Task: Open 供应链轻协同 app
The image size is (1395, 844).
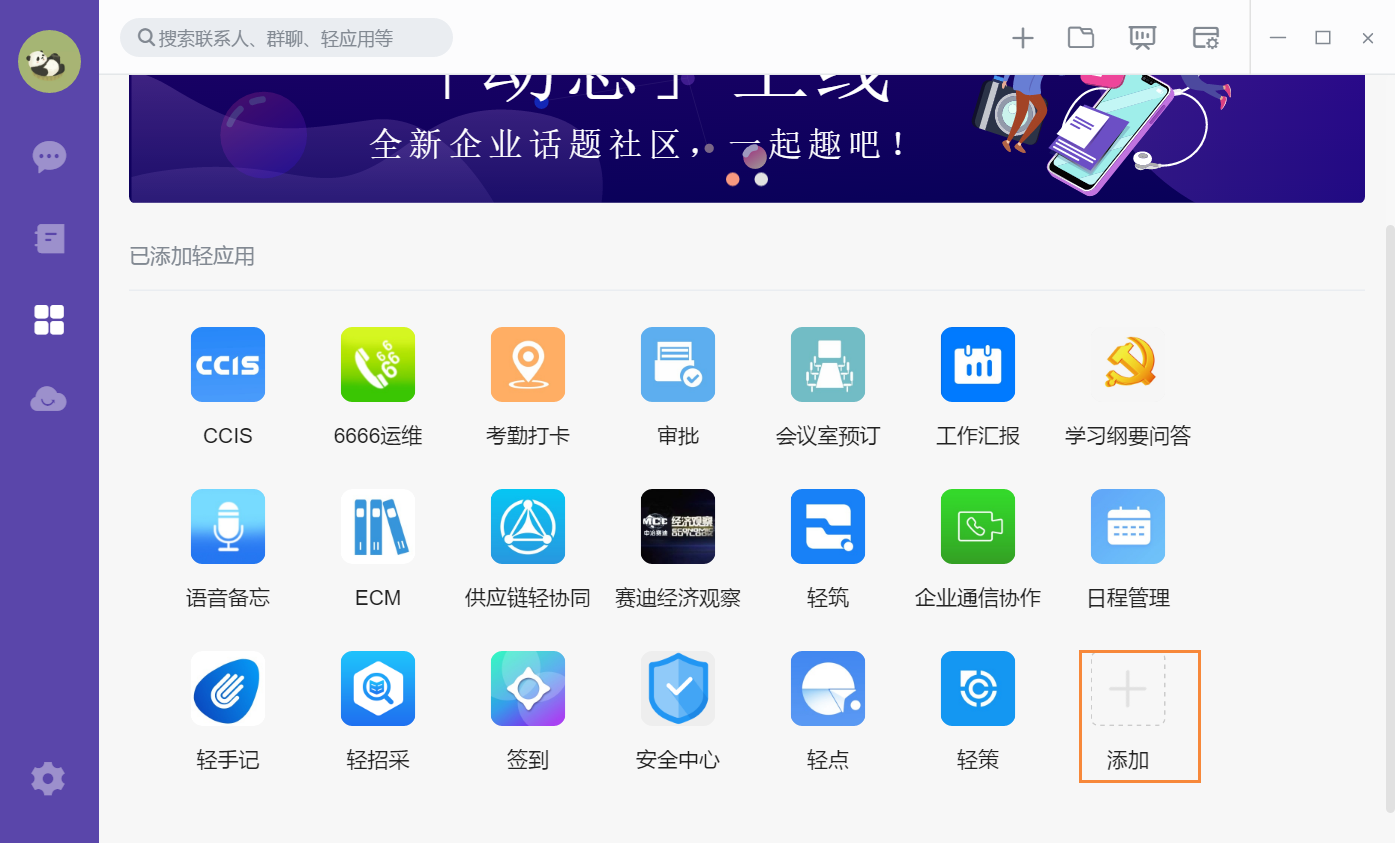Action: click(x=528, y=527)
